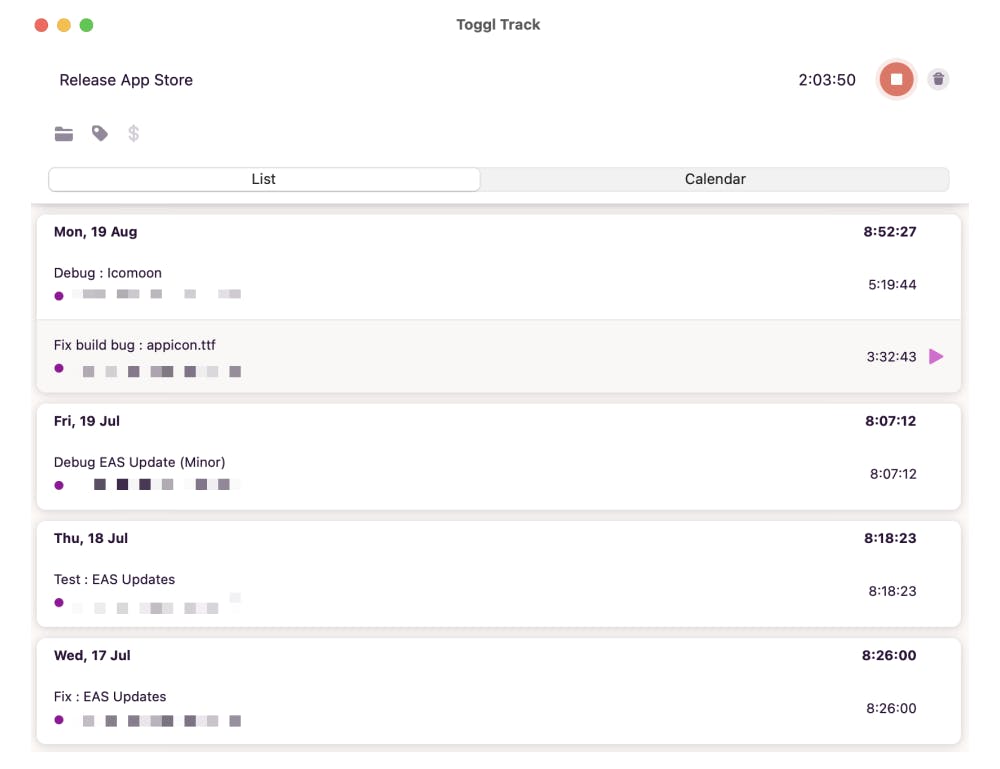Open the project folder selector

pyautogui.click(x=64, y=134)
